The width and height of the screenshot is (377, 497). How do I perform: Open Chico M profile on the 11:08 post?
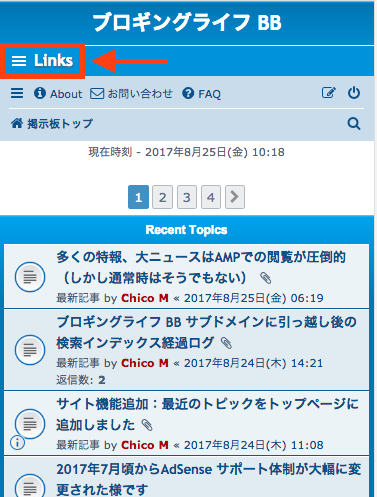(145, 445)
